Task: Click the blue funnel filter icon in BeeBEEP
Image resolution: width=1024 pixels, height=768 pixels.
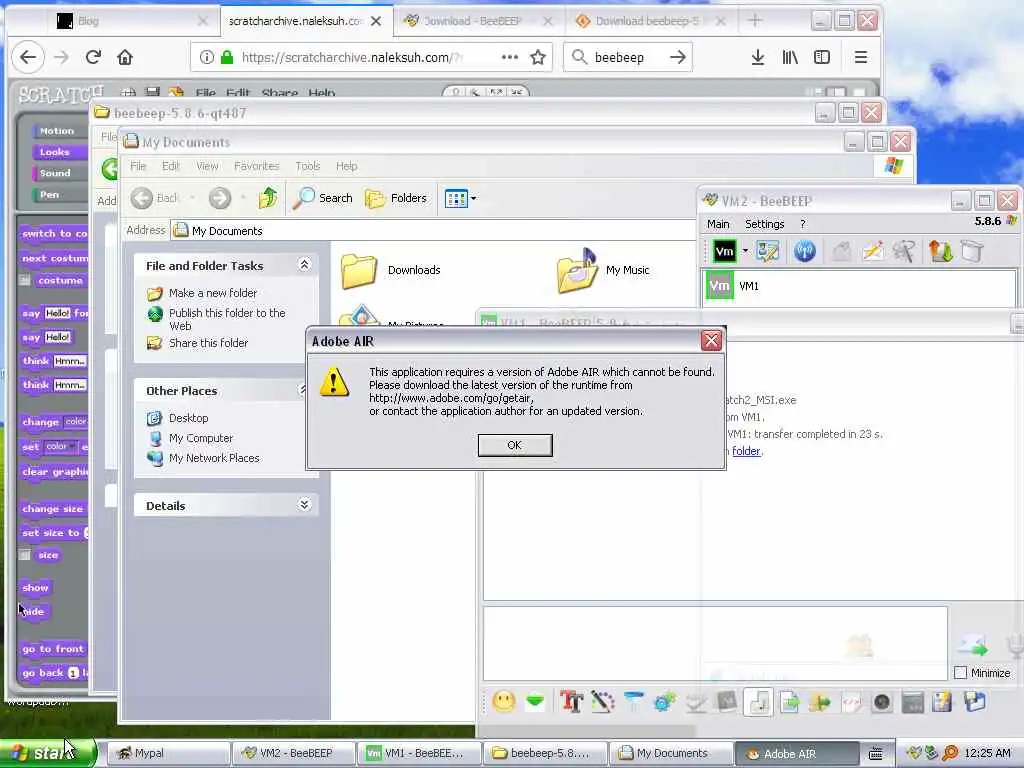Action: 633,702
